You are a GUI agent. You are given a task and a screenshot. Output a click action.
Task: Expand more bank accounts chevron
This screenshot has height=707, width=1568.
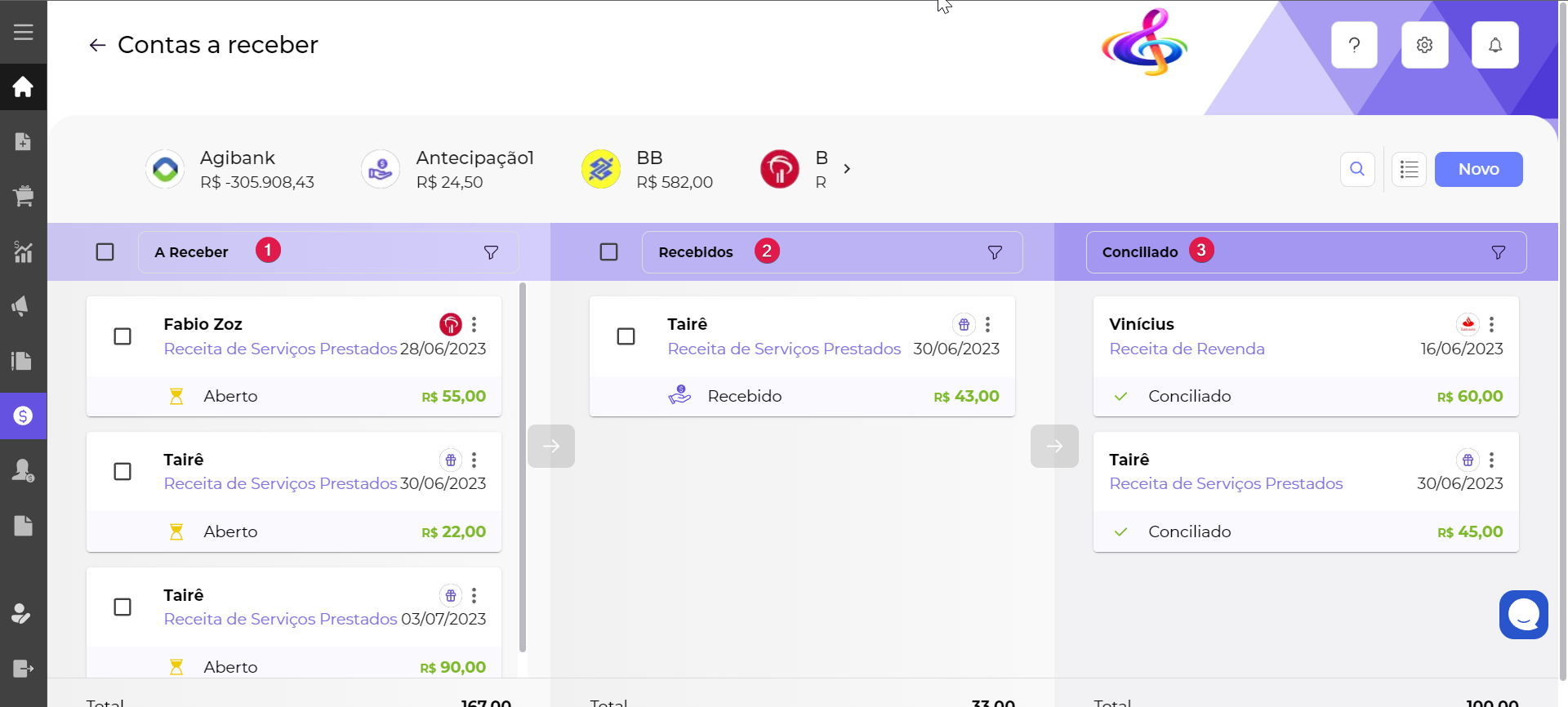(x=847, y=169)
